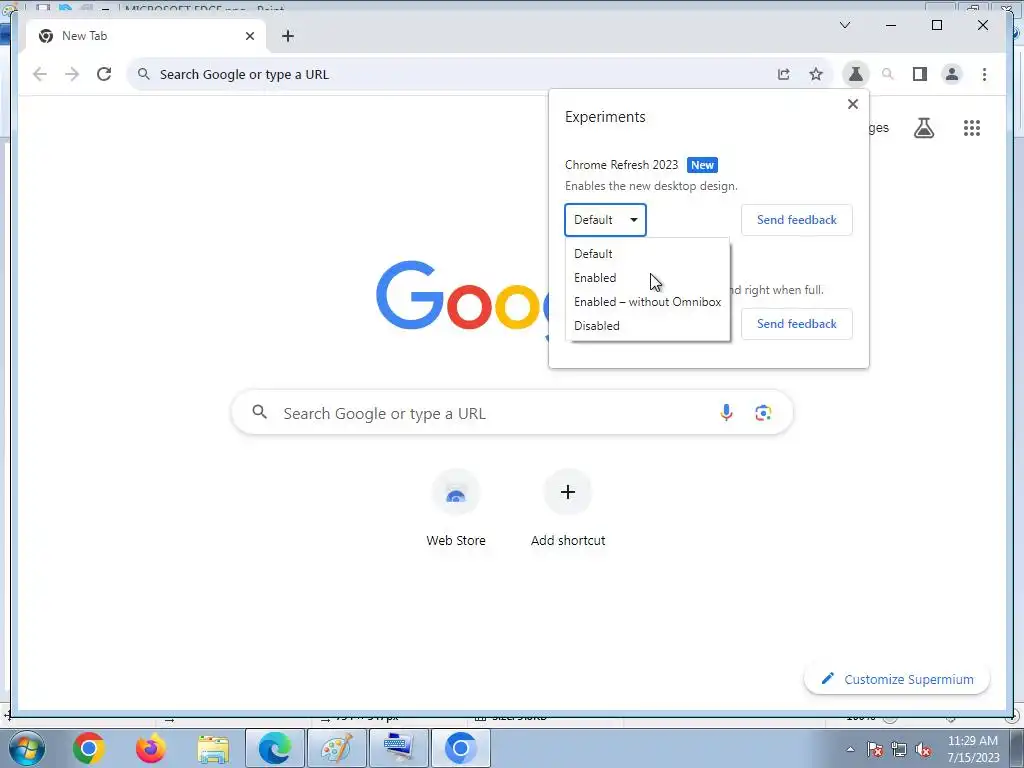This screenshot has height=768, width=1024.
Task: Click the back navigation arrow
Action: (x=40, y=74)
